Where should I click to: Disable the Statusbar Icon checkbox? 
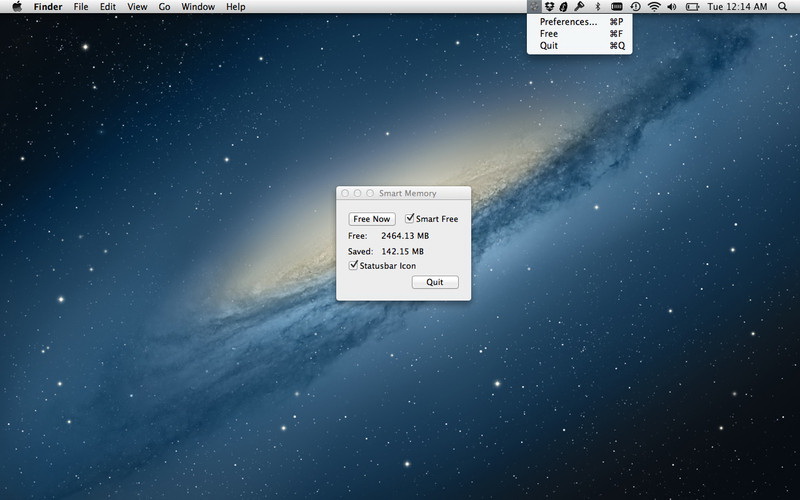[353, 266]
